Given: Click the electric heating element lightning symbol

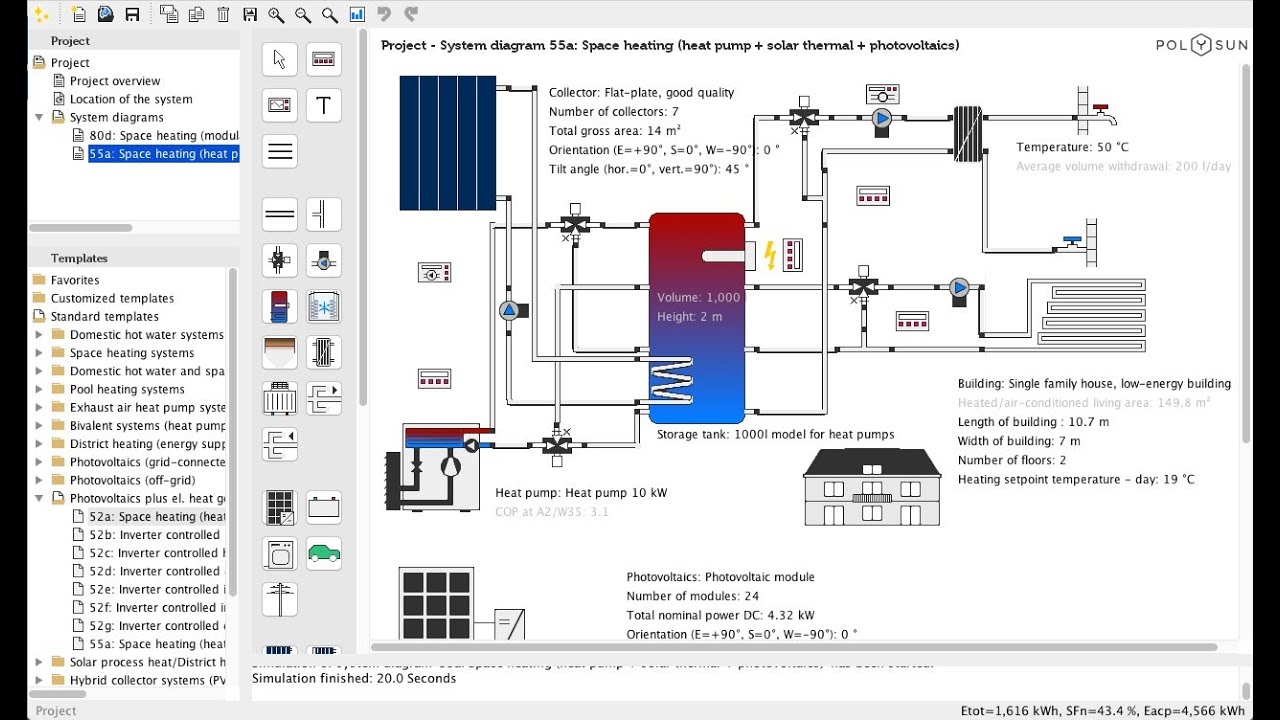Looking at the screenshot, I should point(770,255).
